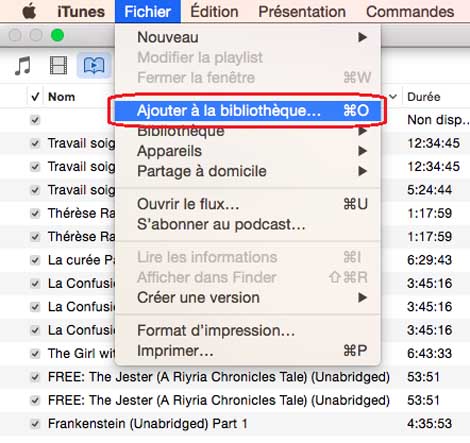Select The Girl wit audiobook title

(x=81, y=353)
